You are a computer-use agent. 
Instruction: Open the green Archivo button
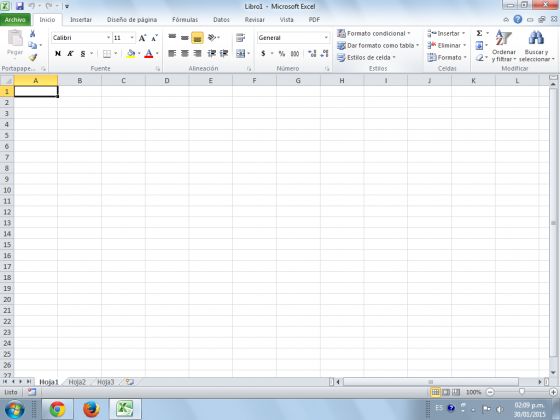[x=15, y=20]
